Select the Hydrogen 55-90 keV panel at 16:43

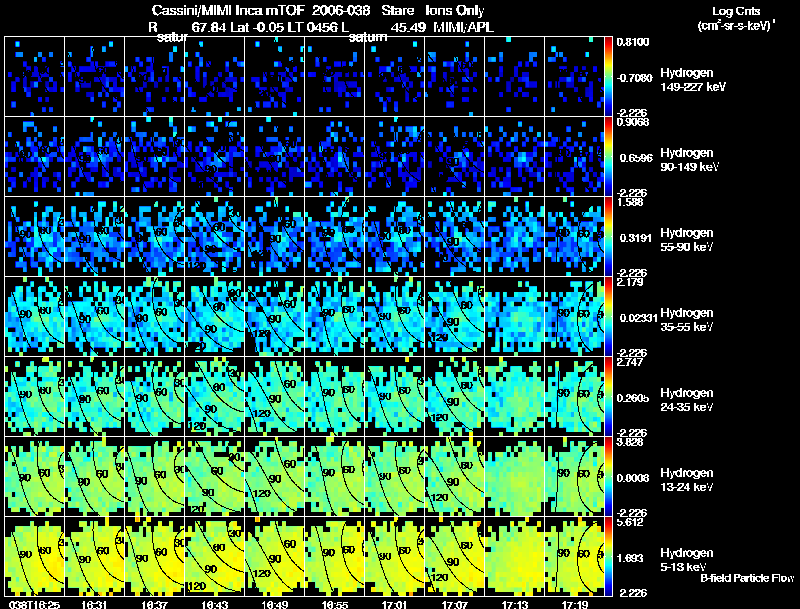pos(214,237)
